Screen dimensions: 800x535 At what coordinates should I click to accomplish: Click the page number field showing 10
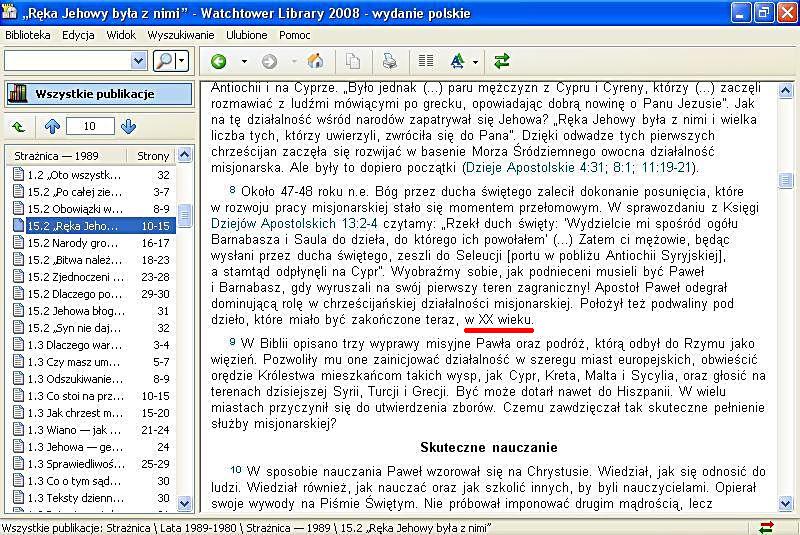click(x=90, y=127)
